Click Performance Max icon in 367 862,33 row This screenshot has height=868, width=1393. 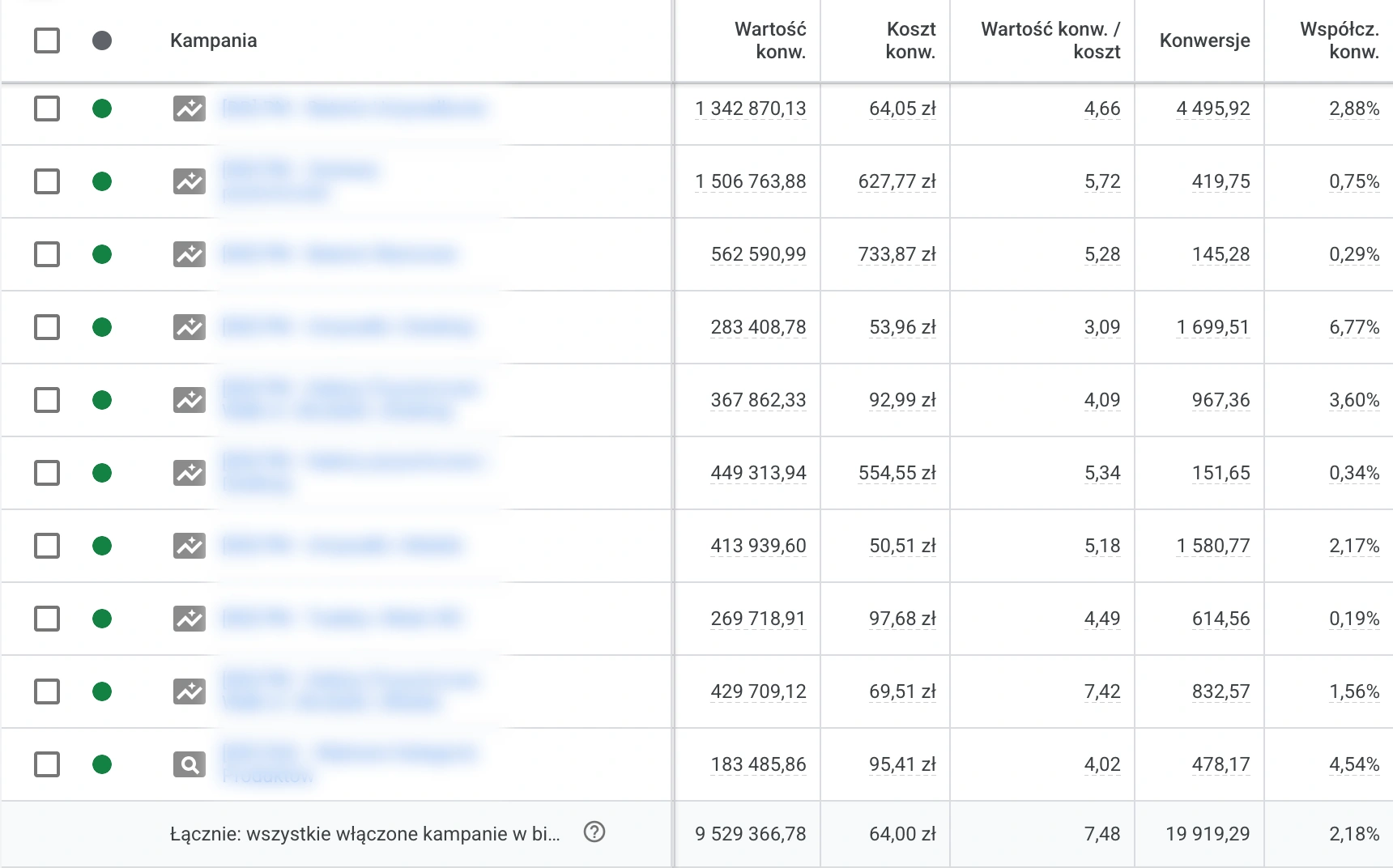pos(190,400)
